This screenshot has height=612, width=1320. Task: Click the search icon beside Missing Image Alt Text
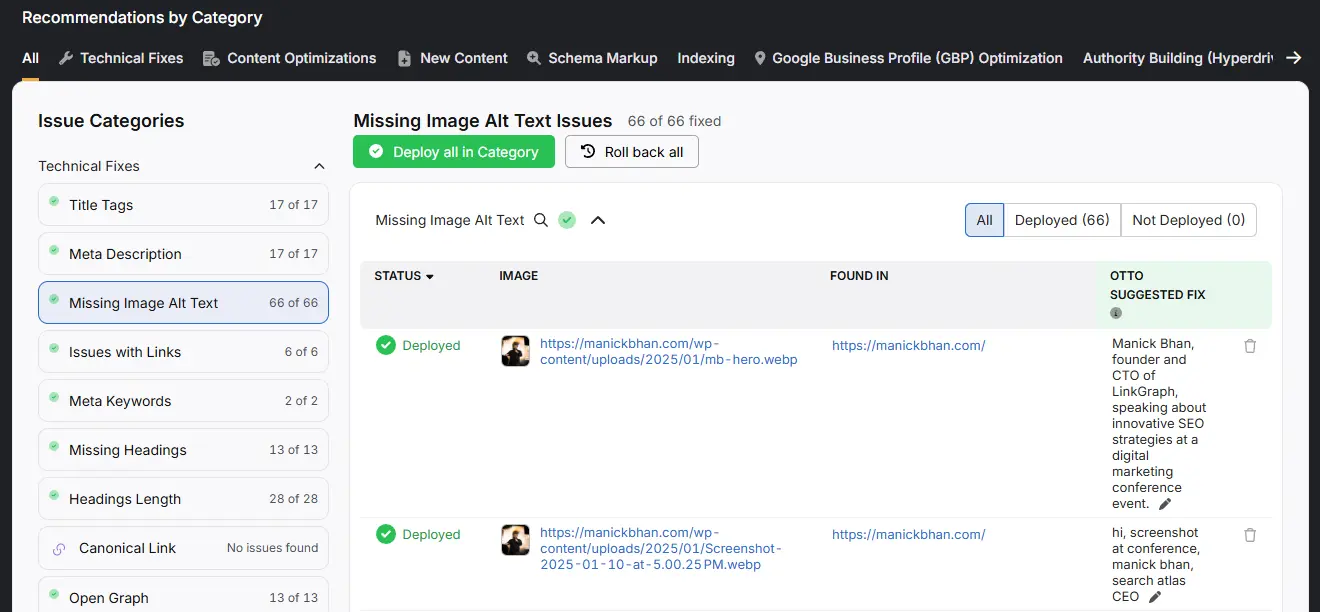point(541,220)
